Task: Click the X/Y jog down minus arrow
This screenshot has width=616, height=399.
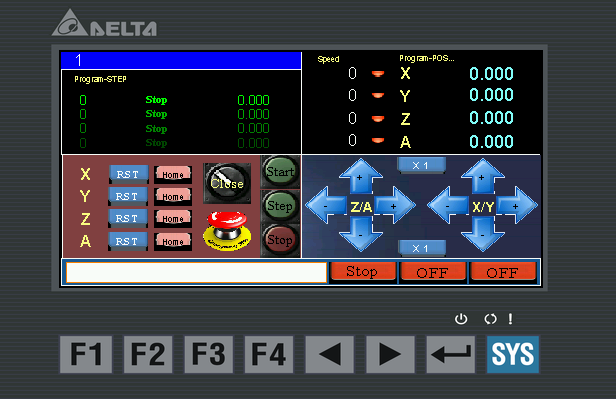Action: click(482, 234)
